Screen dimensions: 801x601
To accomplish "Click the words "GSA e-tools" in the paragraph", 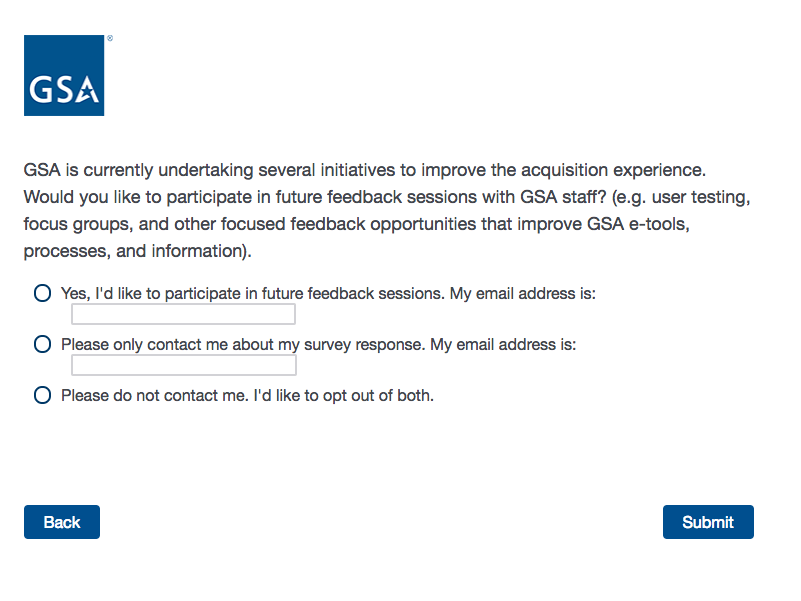I will coord(646,224).
